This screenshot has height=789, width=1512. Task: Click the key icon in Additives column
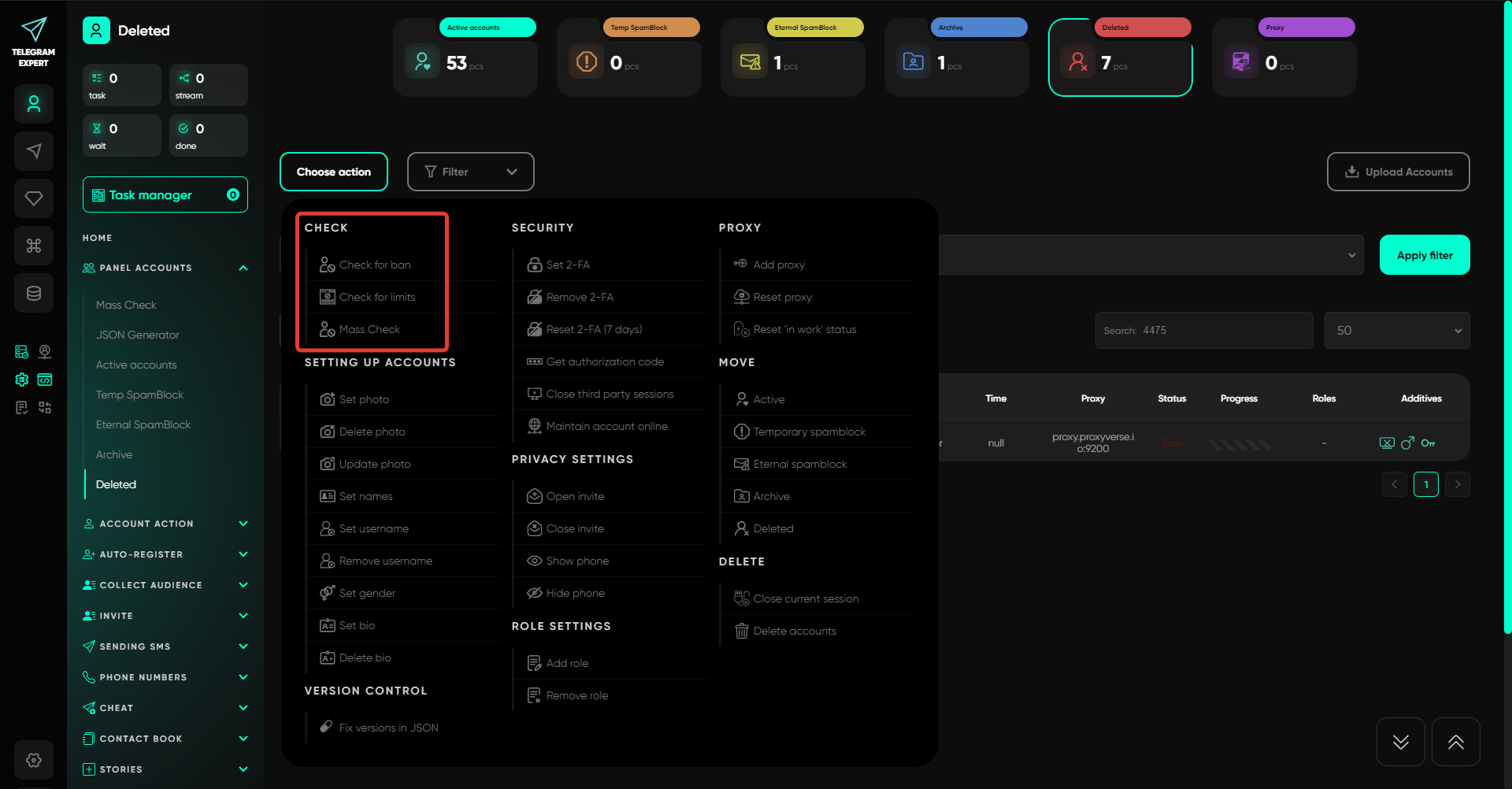point(1428,443)
